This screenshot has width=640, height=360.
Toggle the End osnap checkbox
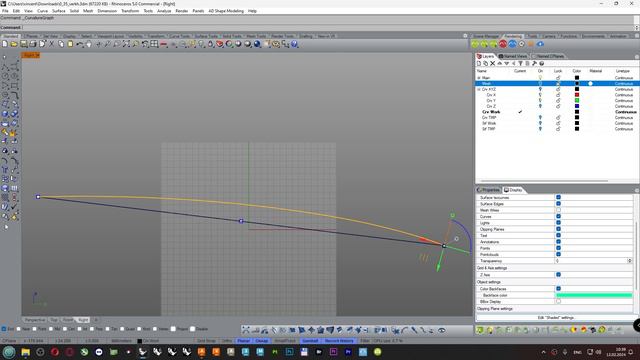[x=4, y=329]
